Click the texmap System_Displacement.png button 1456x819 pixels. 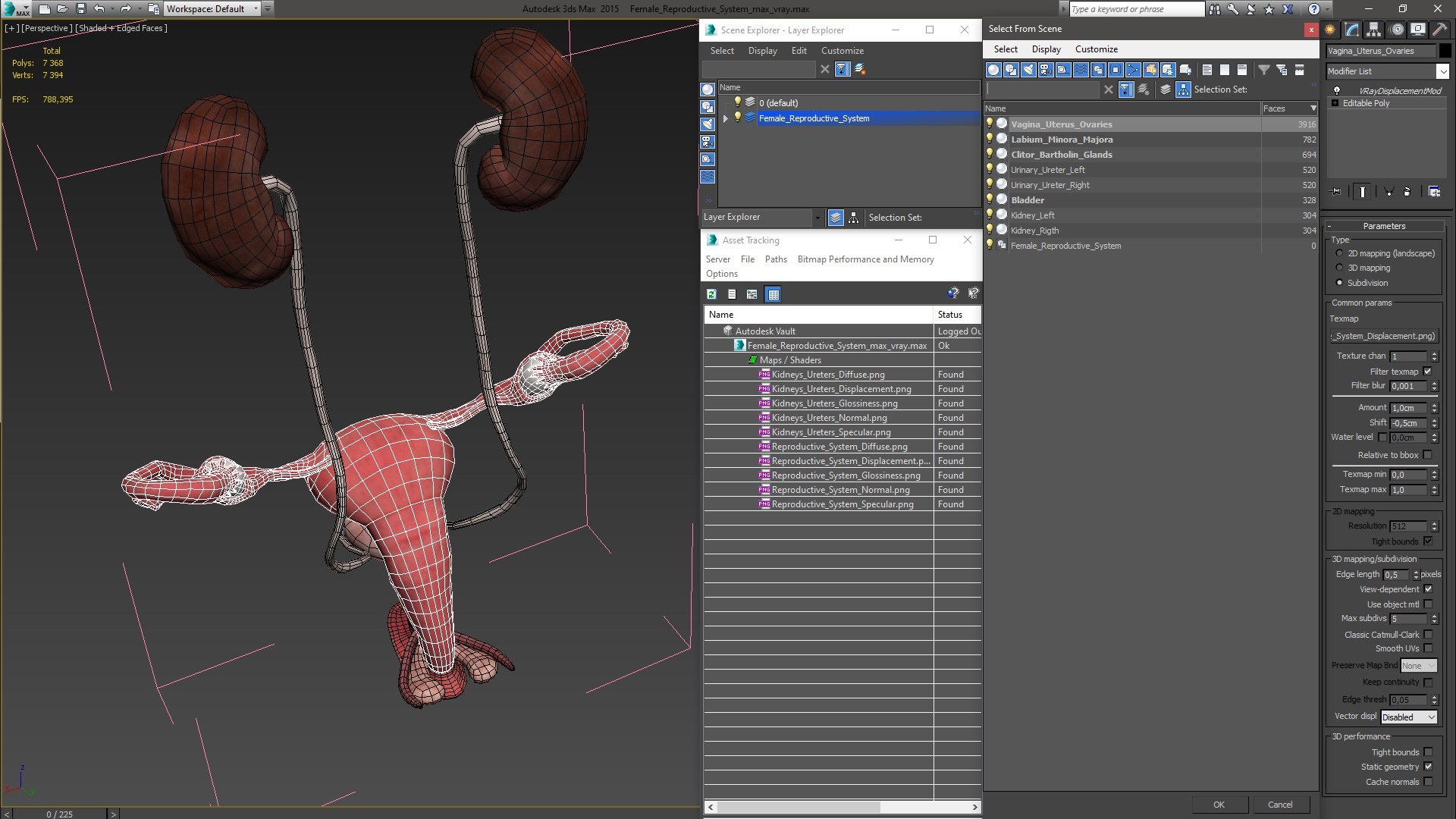coord(1384,336)
